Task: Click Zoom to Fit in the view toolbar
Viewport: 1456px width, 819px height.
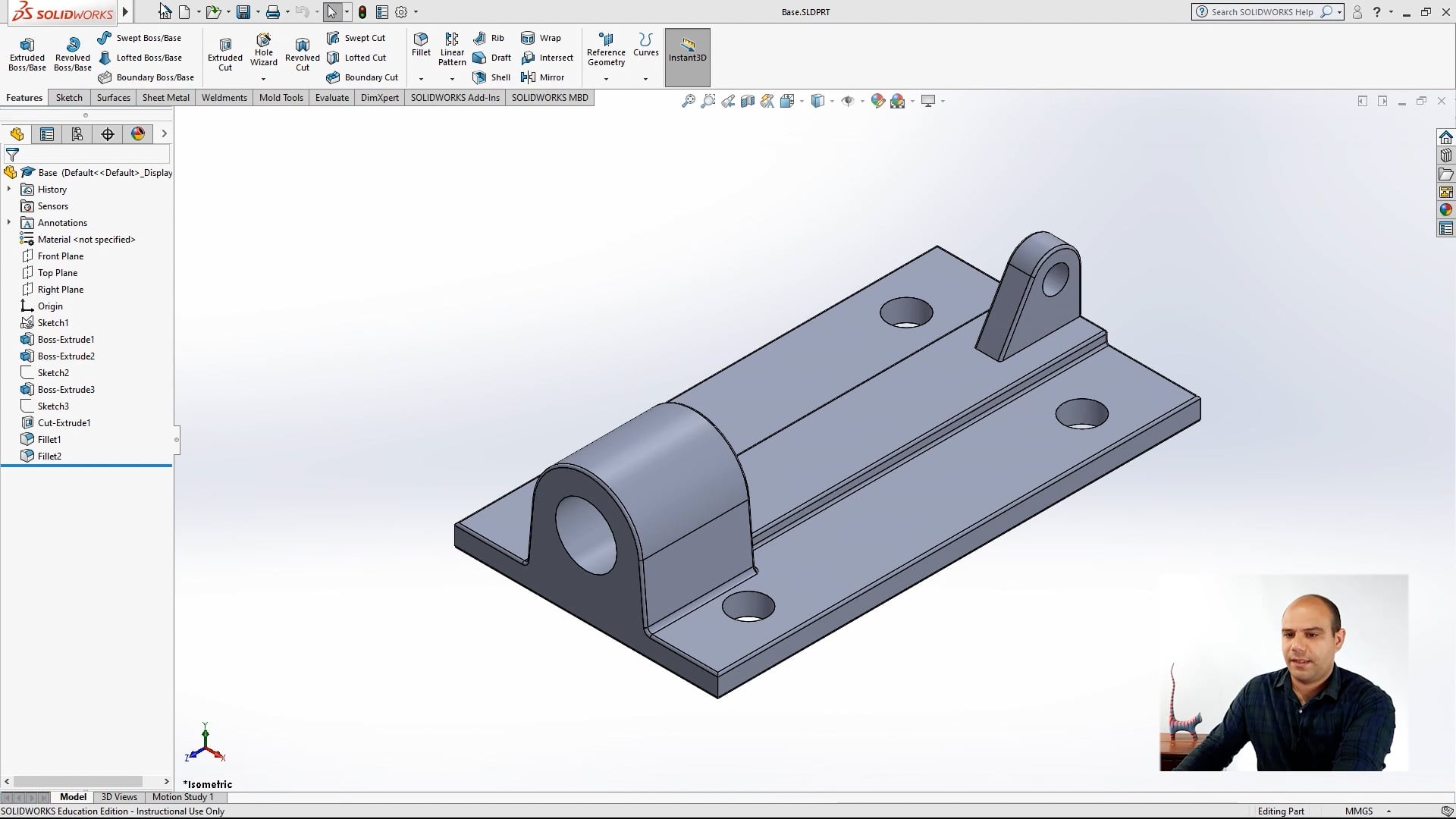Action: coord(688,100)
